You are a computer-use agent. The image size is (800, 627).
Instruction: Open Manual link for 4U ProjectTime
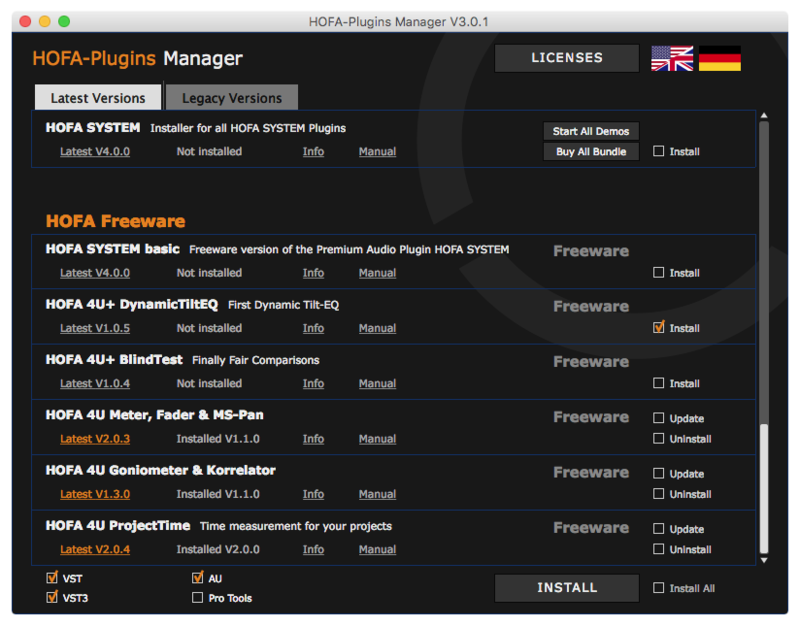point(377,549)
